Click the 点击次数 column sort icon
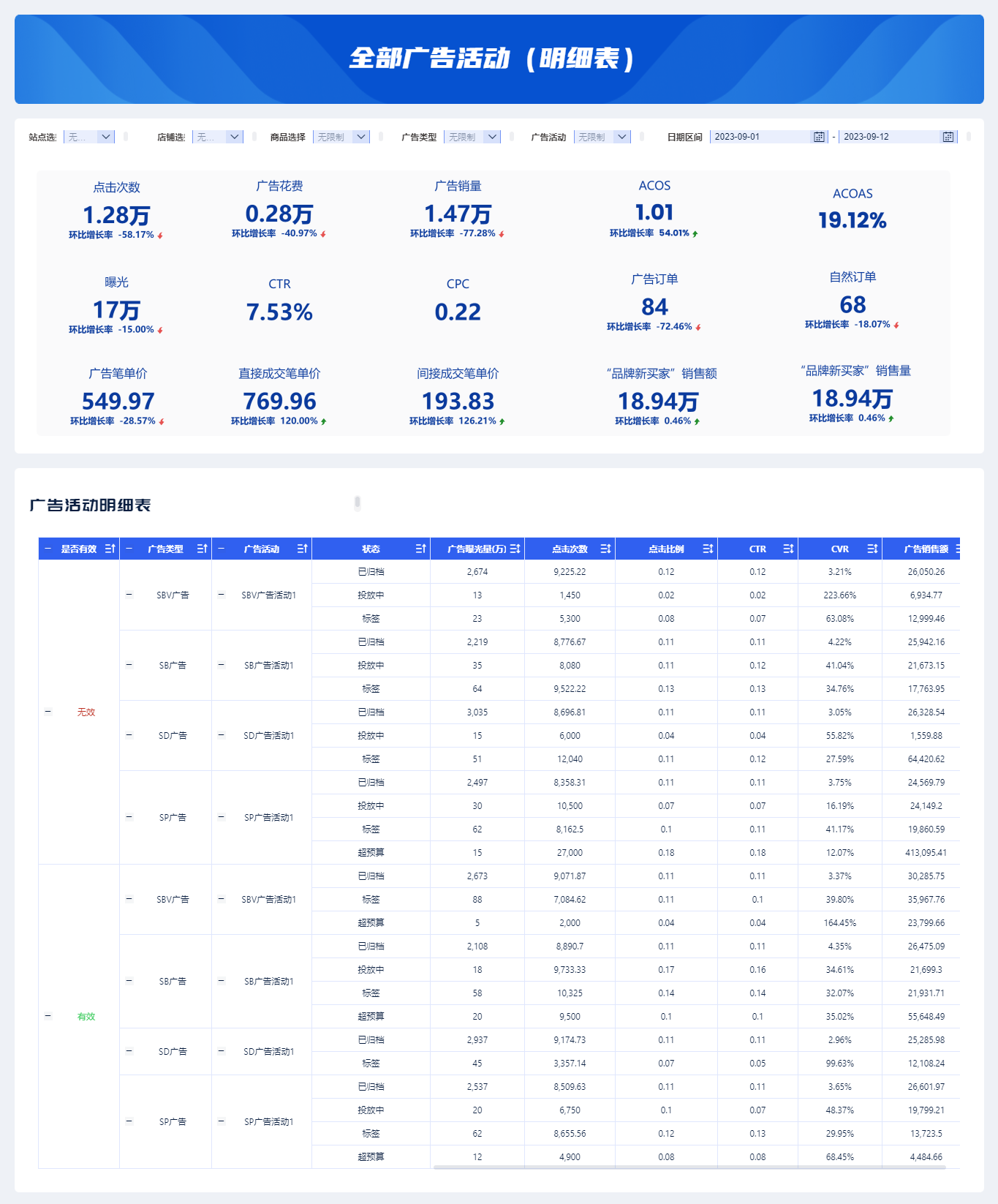Screen dimensions: 998x1204 (x=606, y=549)
